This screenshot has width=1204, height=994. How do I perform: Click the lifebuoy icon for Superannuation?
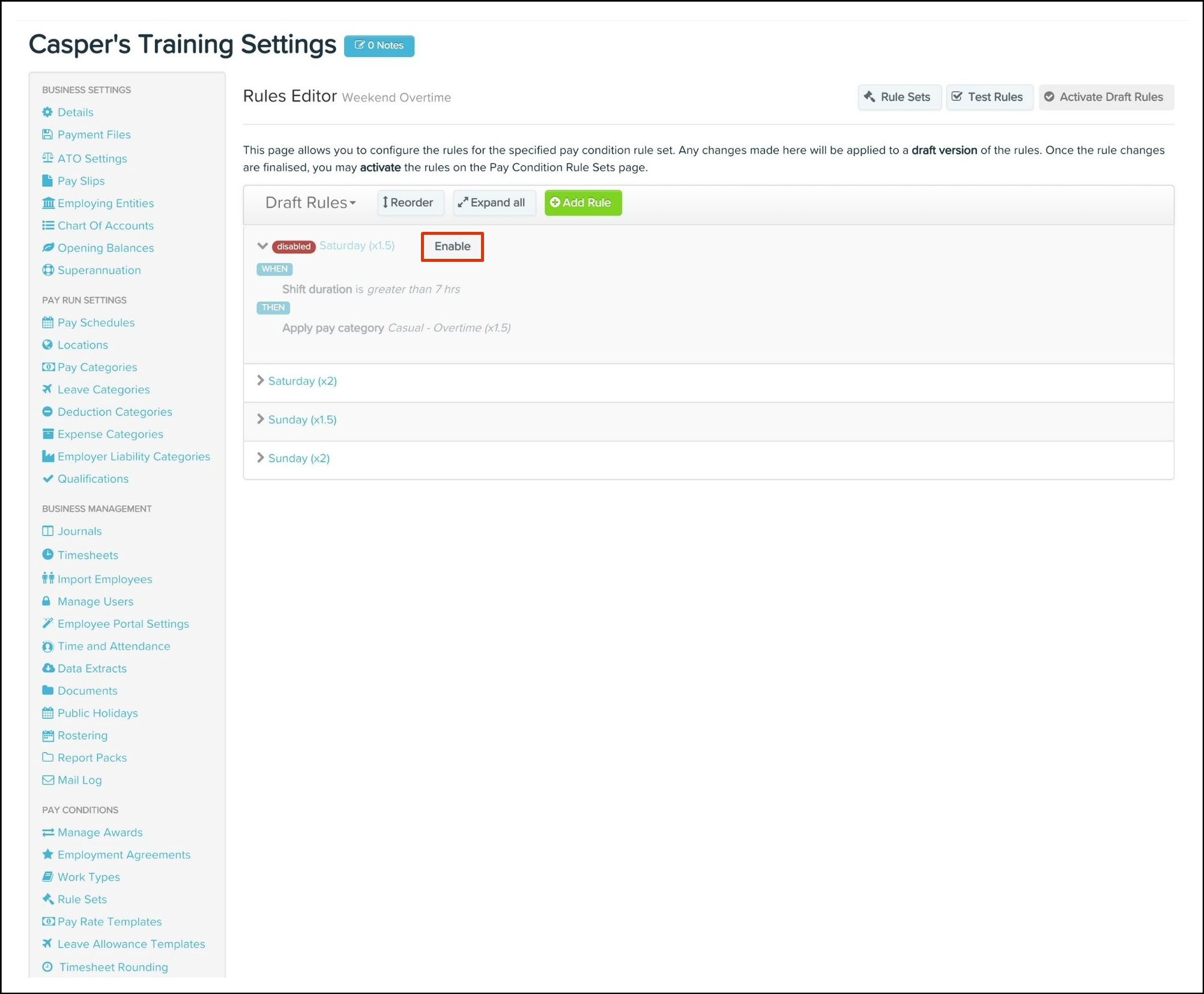point(47,270)
